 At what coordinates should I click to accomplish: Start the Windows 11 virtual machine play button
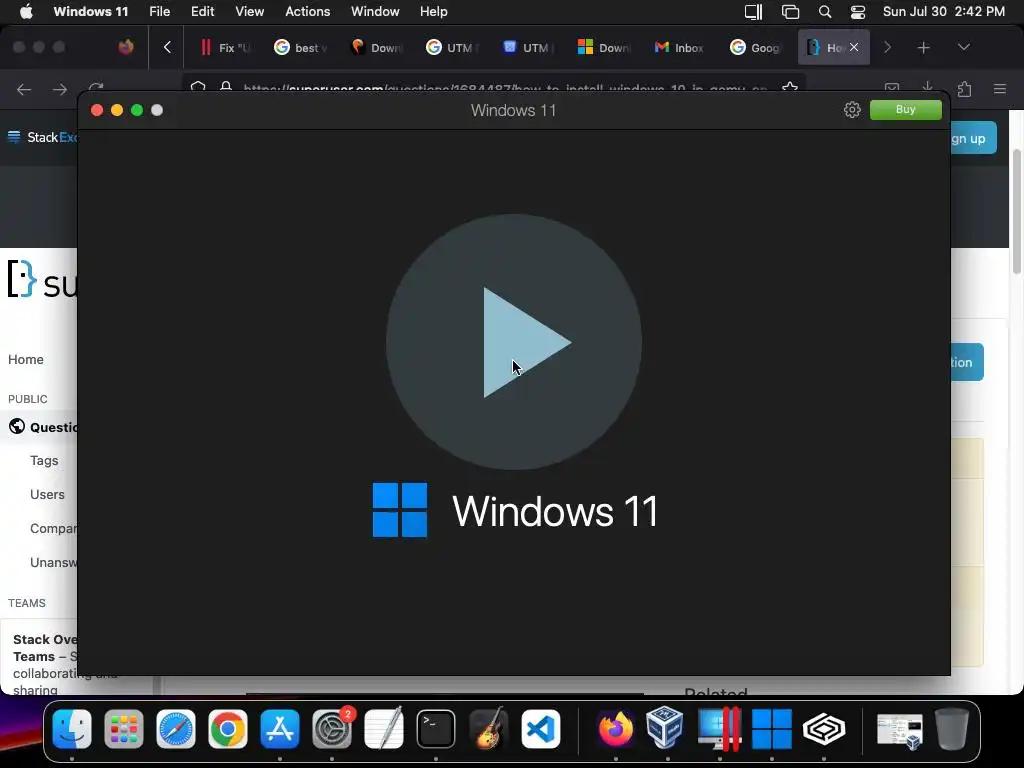pyautogui.click(x=514, y=342)
